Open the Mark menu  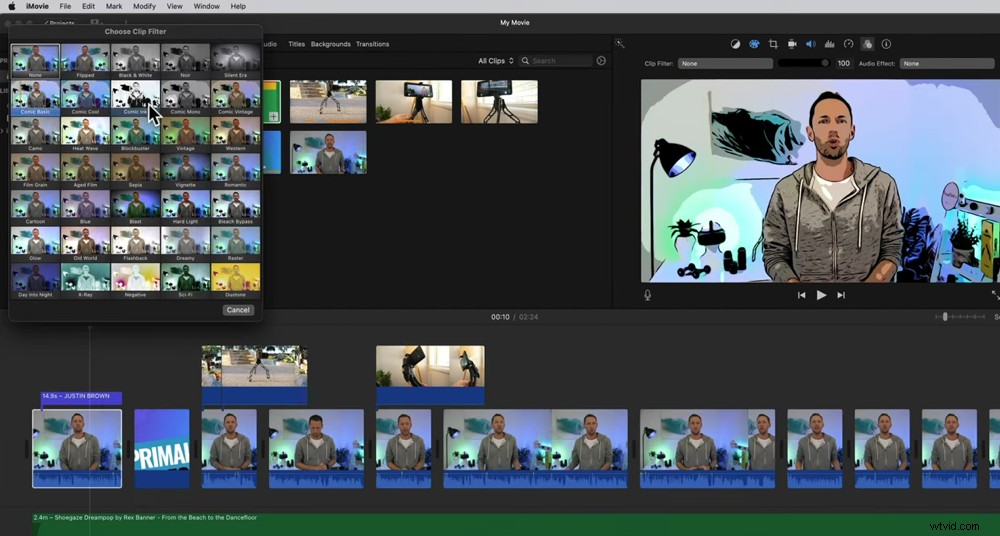pos(114,6)
